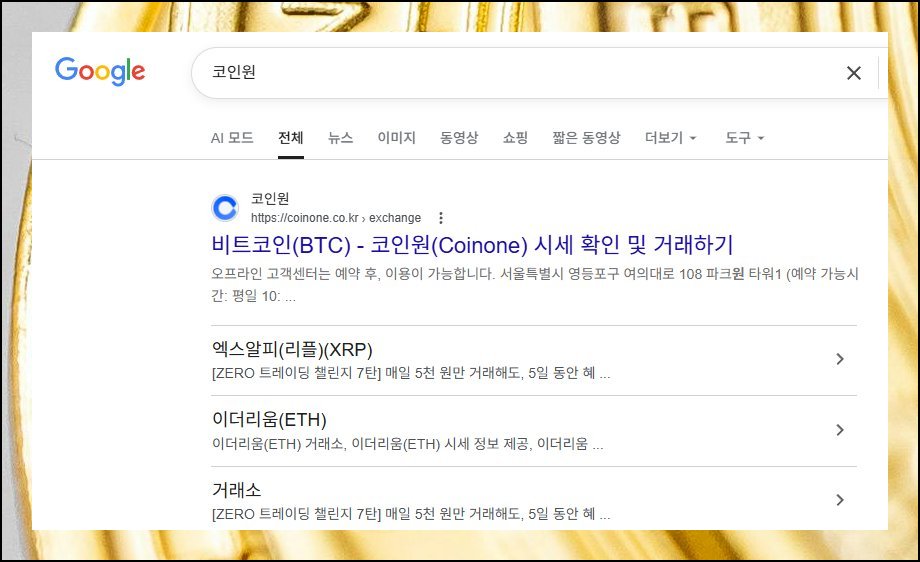920x562 pixels.
Task: Open the 이더리움(ETH) sitelink
Action: click(x=269, y=419)
